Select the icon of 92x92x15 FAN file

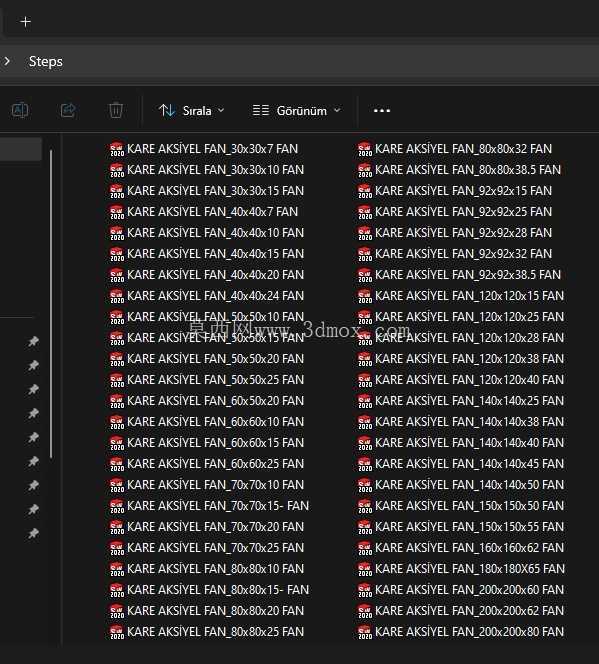365,191
